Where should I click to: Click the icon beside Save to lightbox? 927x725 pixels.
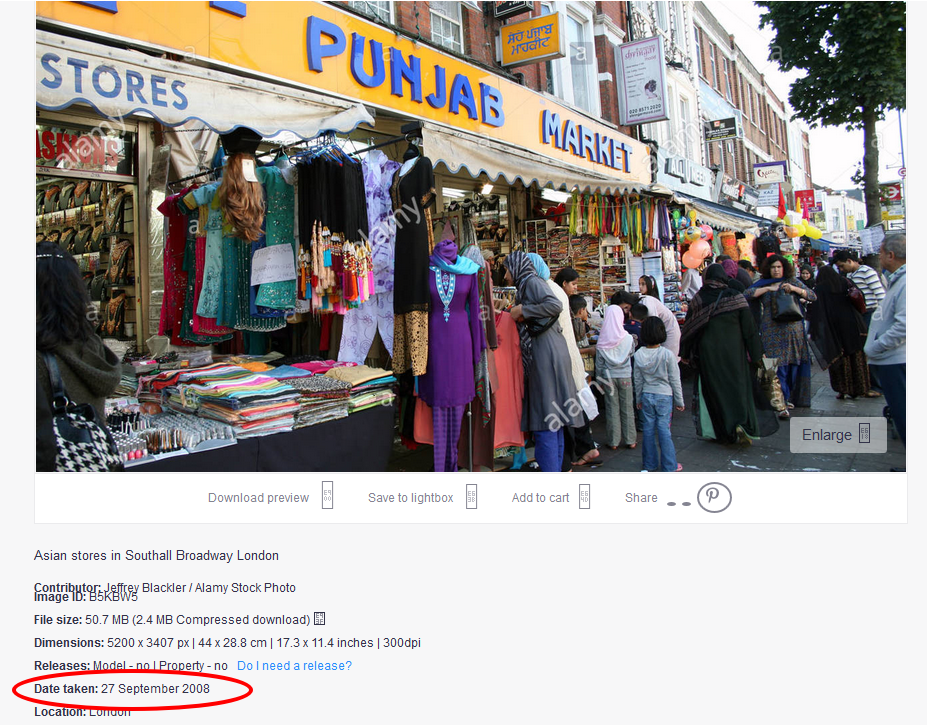click(472, 496)
